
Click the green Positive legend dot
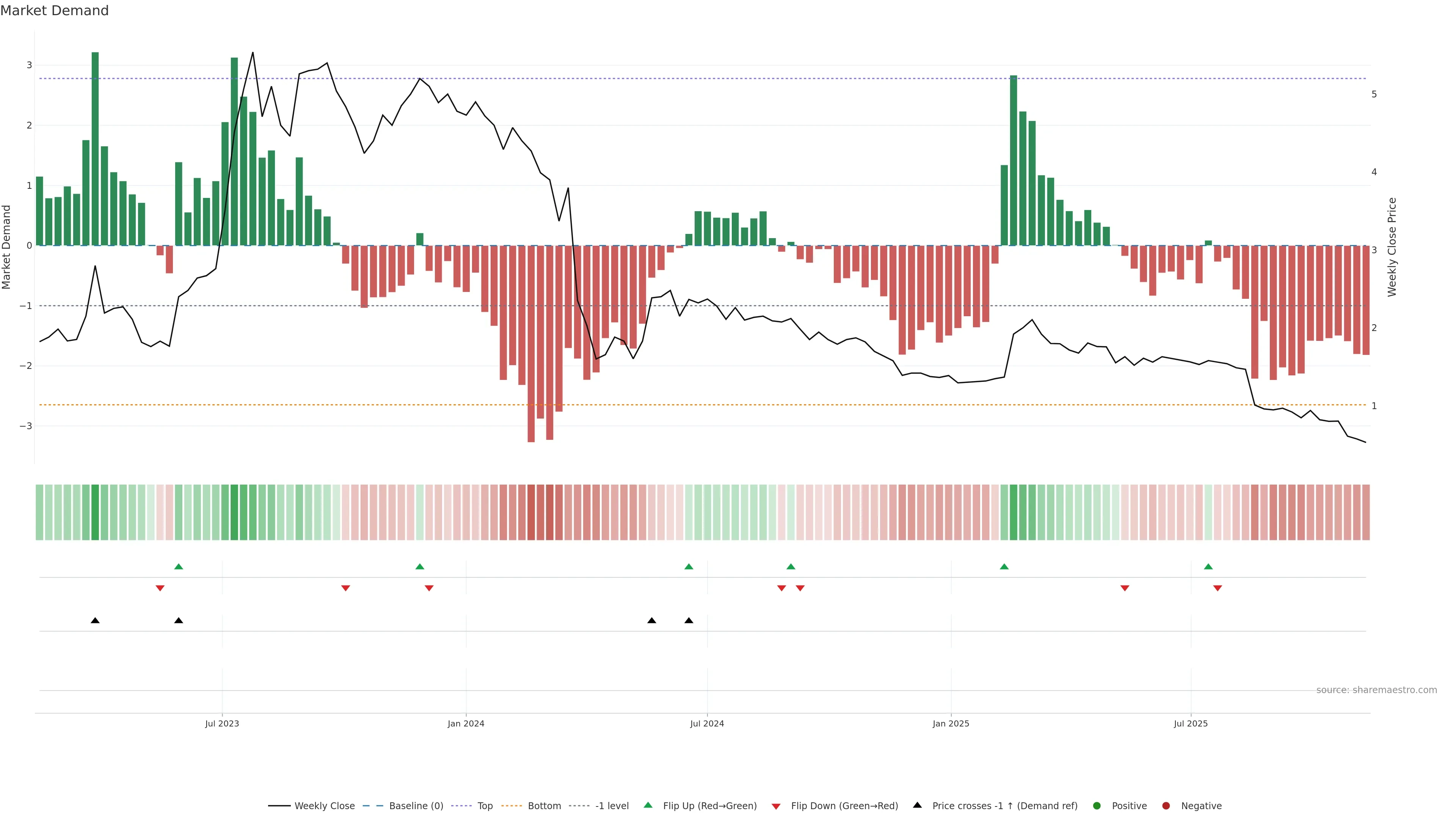tap(1097, 806)
